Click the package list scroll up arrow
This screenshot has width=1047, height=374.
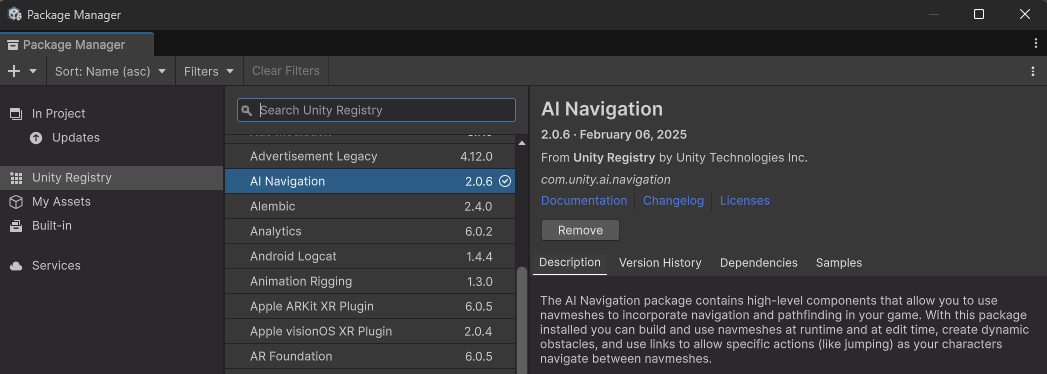click(x=522, y=143)
